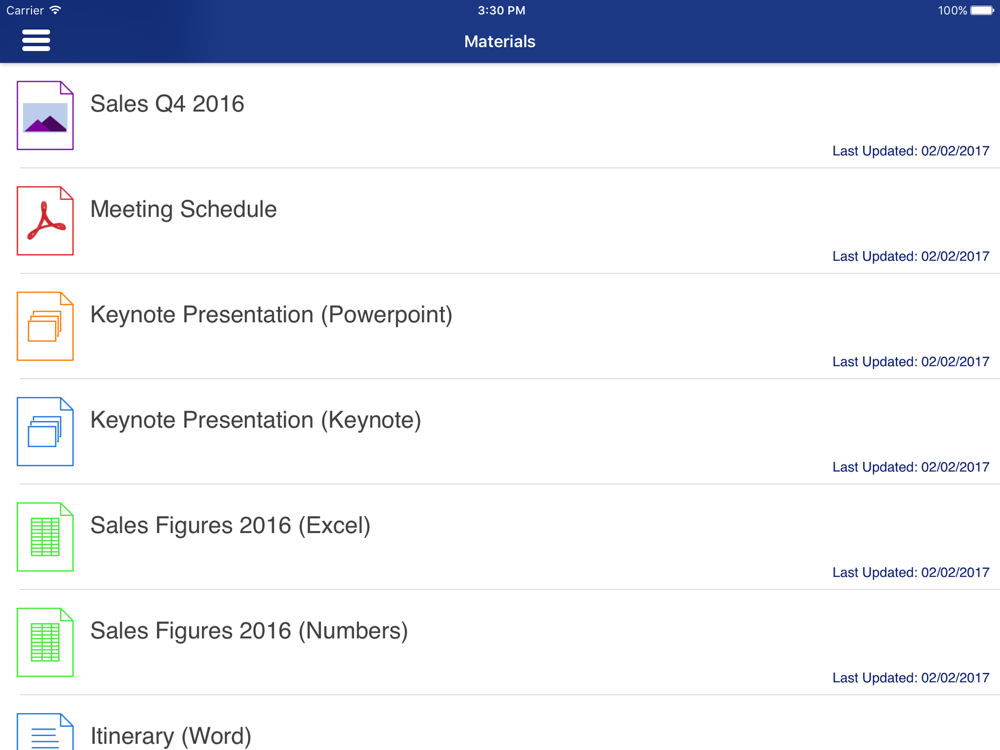Tap the orange Powerpoint slides icon
Screen dimensions: 1000x750
(45, 326)
